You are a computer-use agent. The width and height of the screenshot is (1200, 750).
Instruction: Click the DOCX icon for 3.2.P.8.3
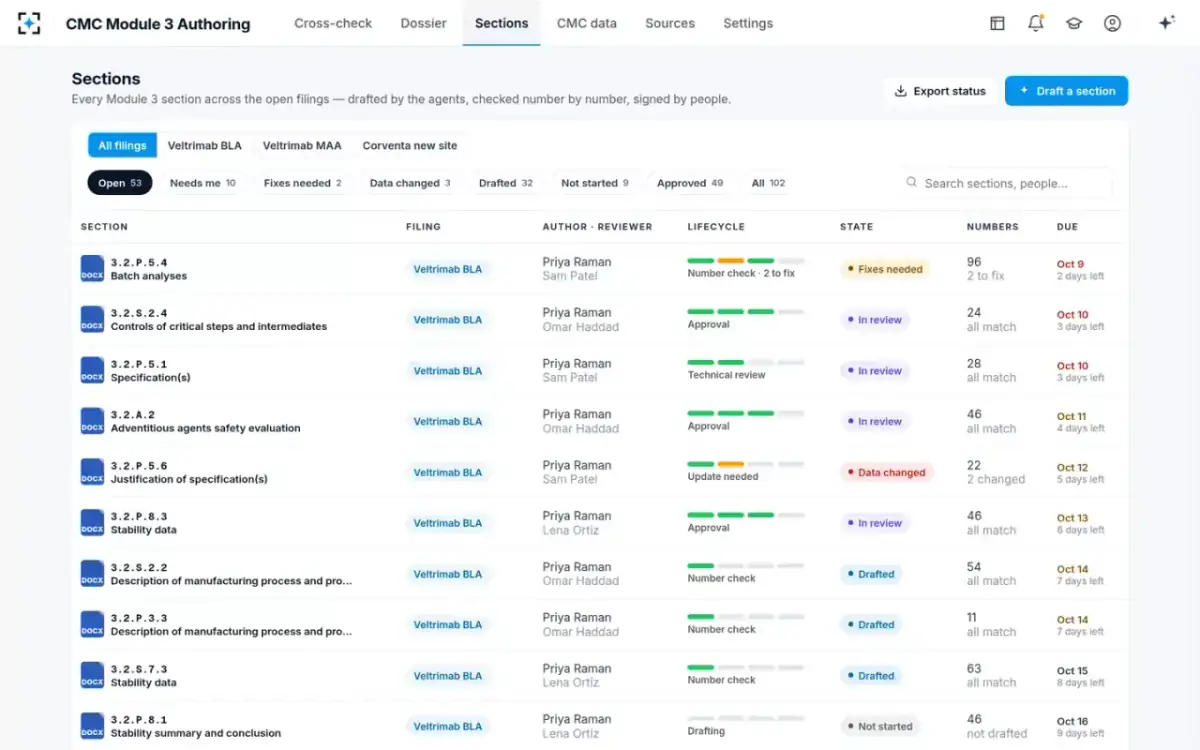point(92,523)
